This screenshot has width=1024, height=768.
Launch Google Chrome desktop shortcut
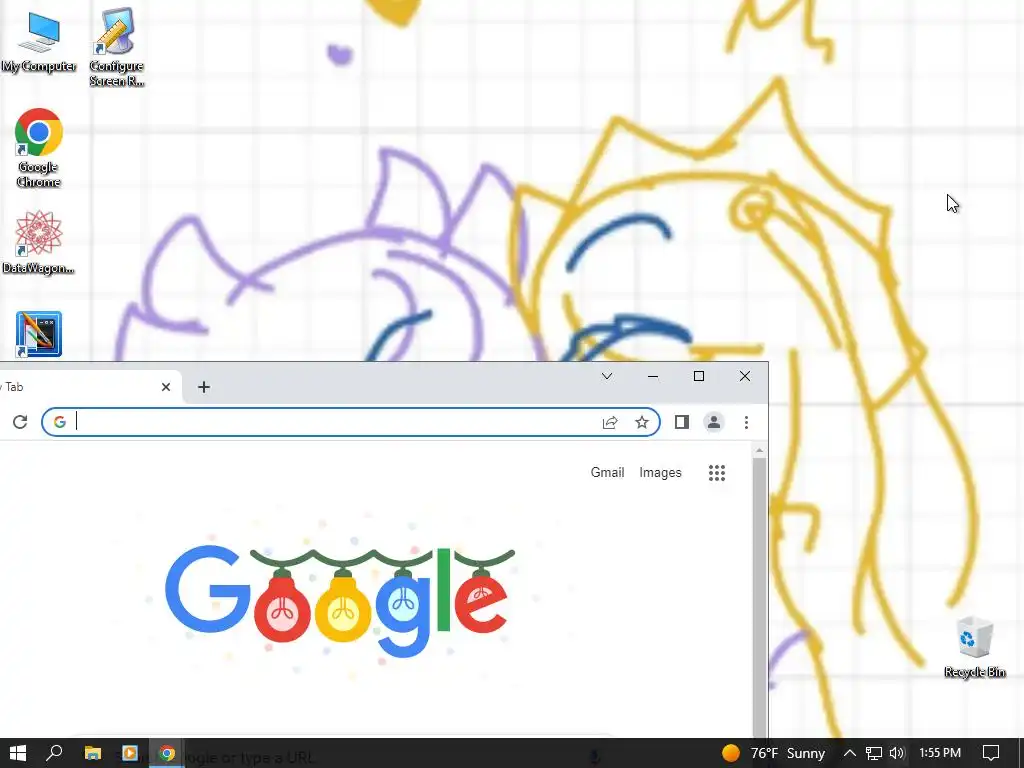(x=39, y=148)
